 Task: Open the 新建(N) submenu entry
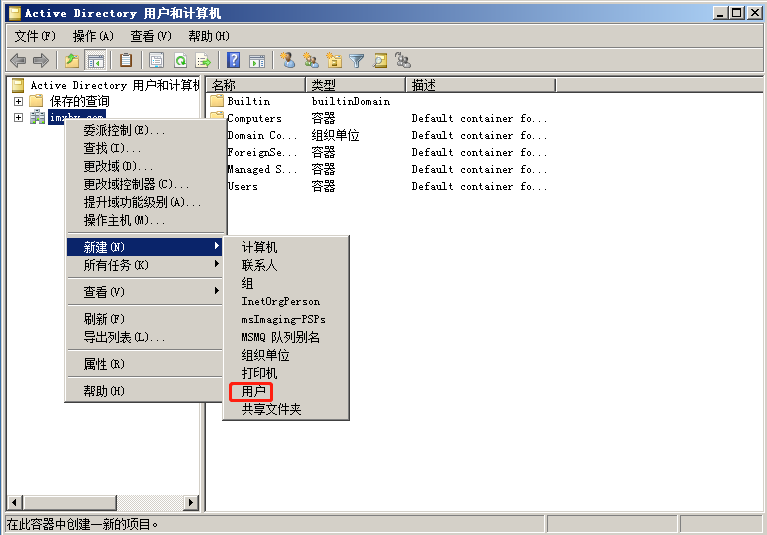tap(145, 247)
